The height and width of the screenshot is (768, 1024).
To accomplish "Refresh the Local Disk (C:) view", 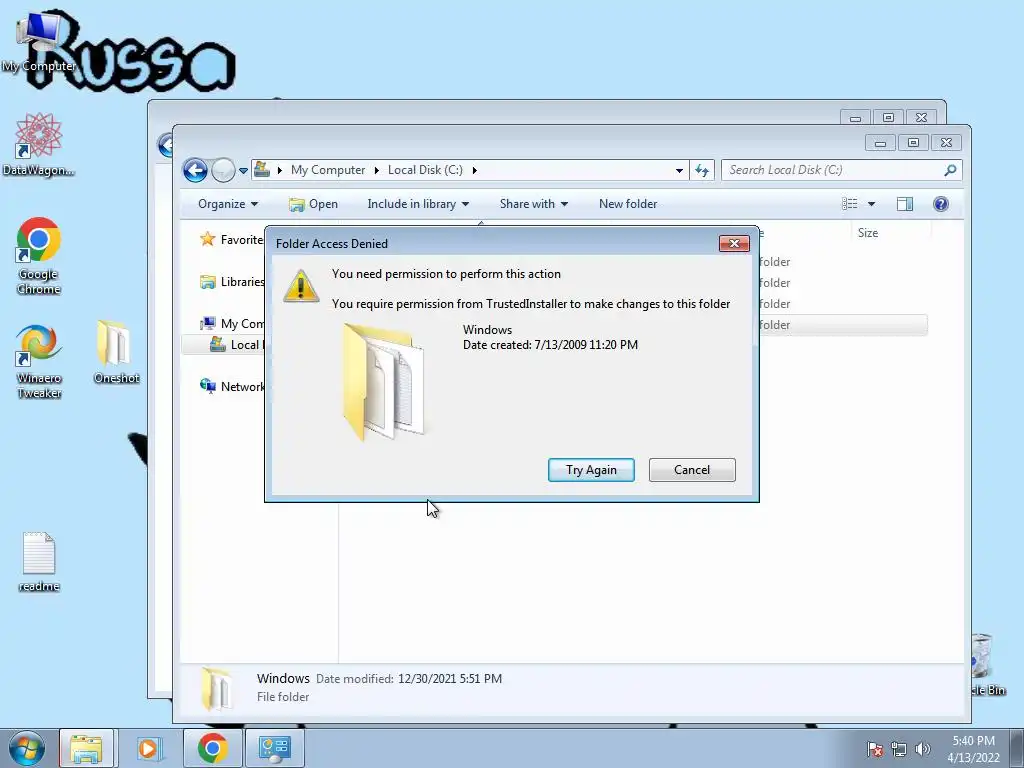I will 702,170.
